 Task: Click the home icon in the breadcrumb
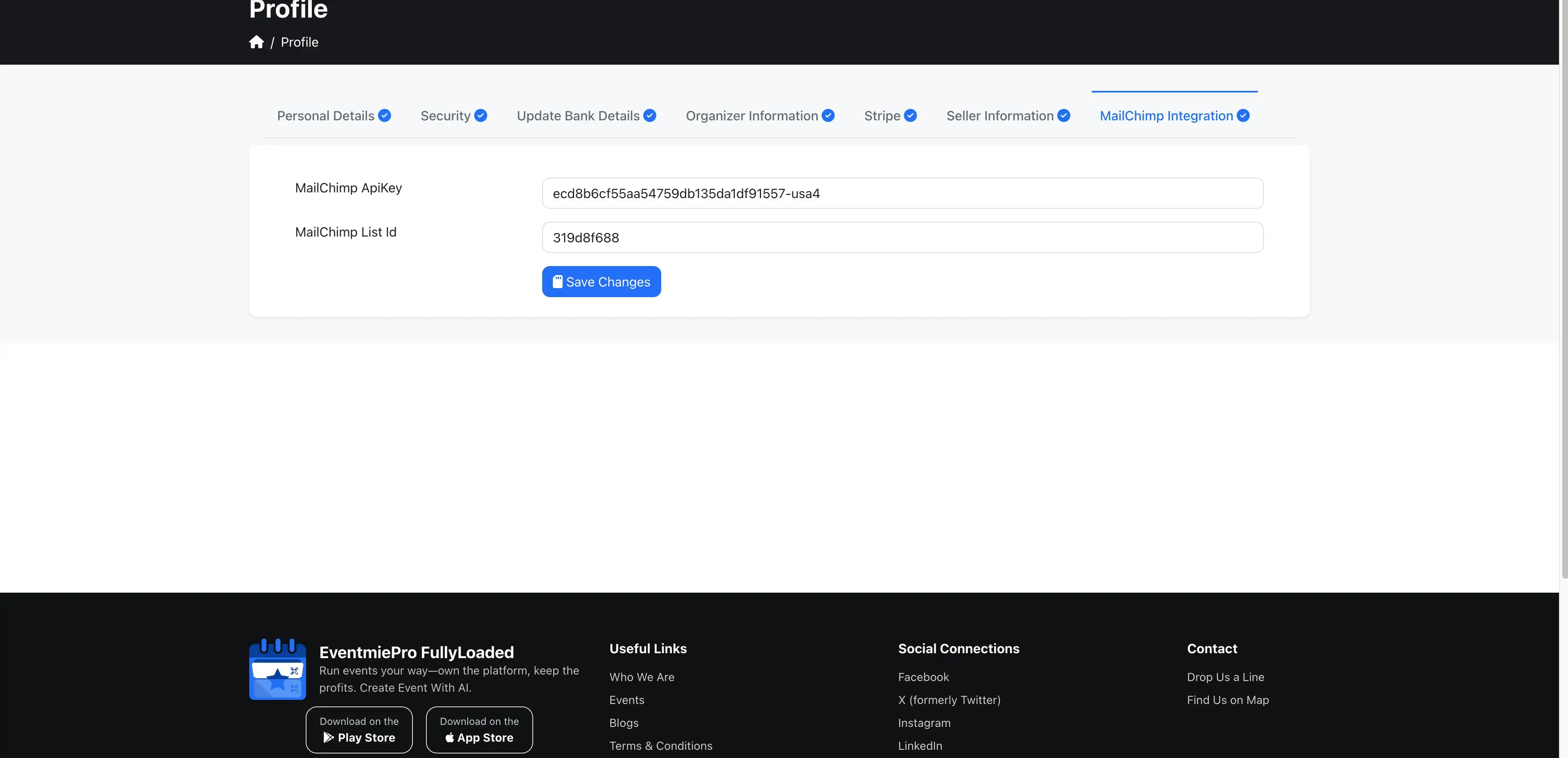(256, 41)
